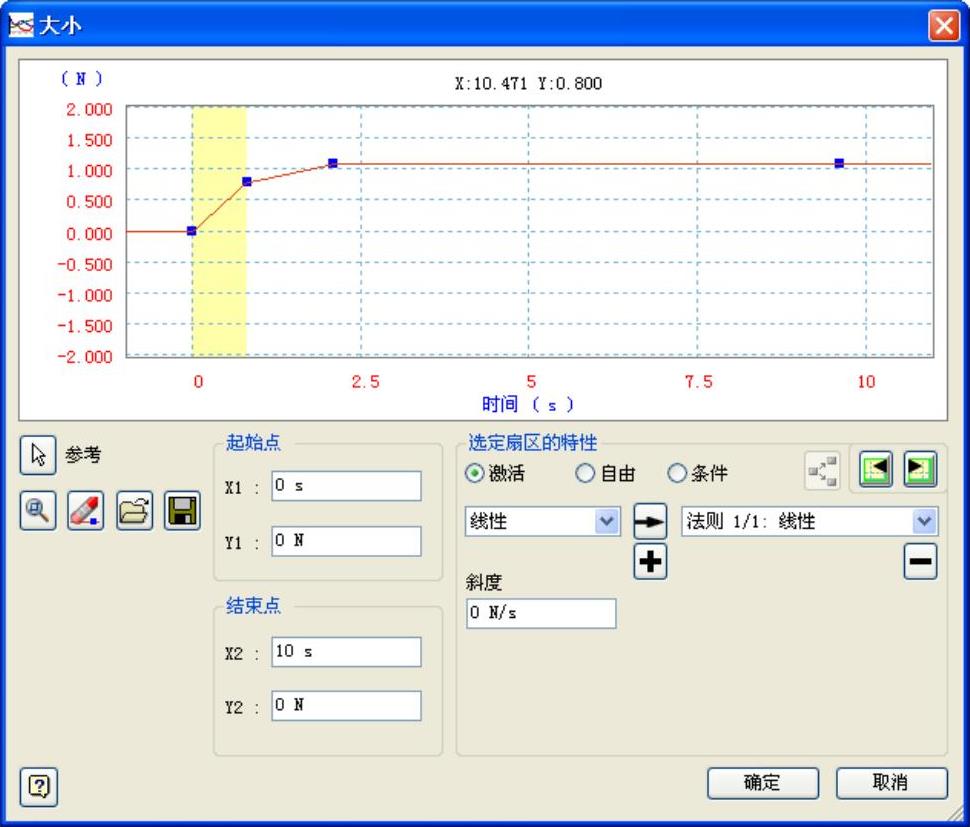Click the 确定 button
This screenshot has height=827, width=970.
(762, 783)
